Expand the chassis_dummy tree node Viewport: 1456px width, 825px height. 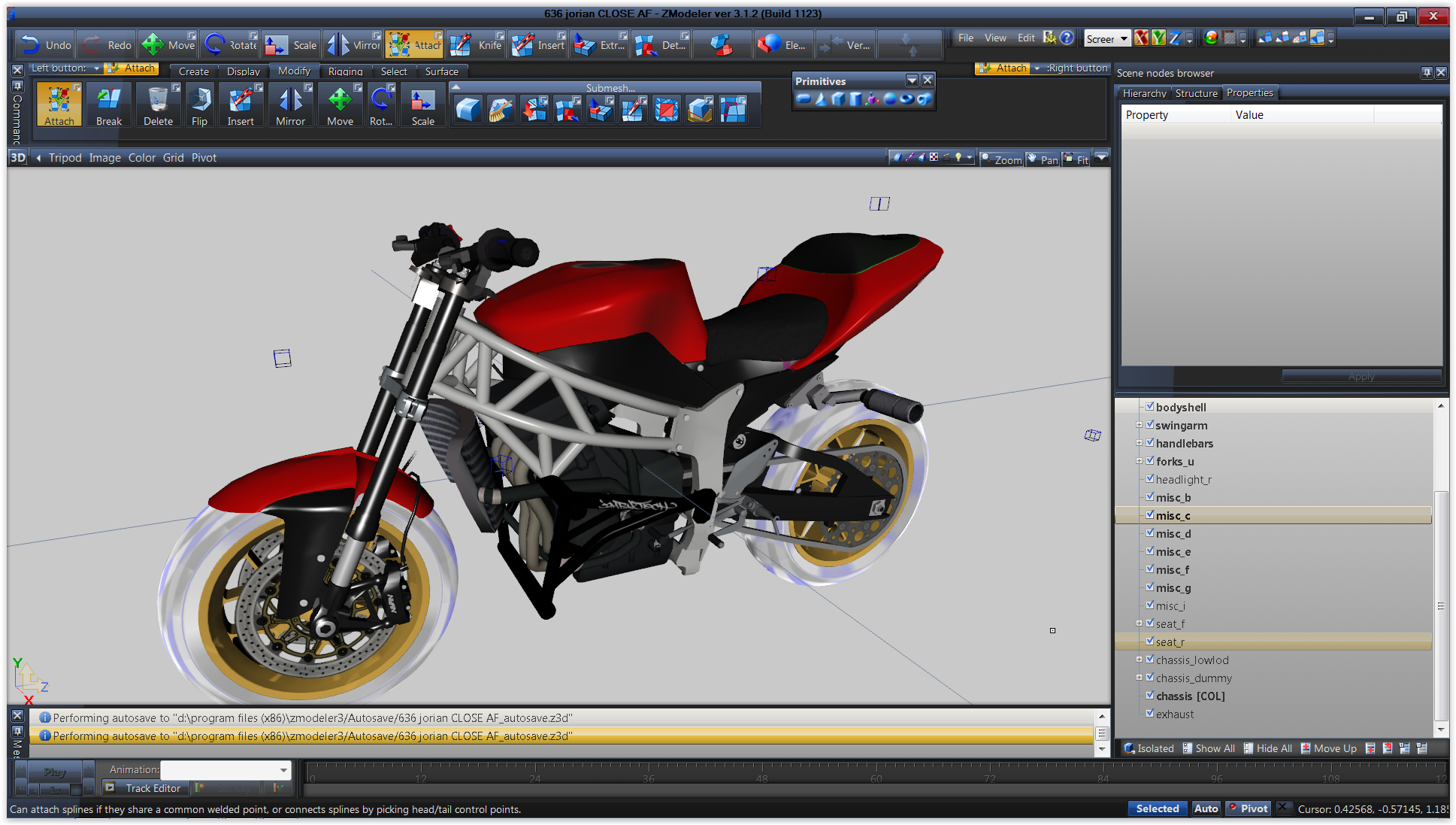[1139, 678]
